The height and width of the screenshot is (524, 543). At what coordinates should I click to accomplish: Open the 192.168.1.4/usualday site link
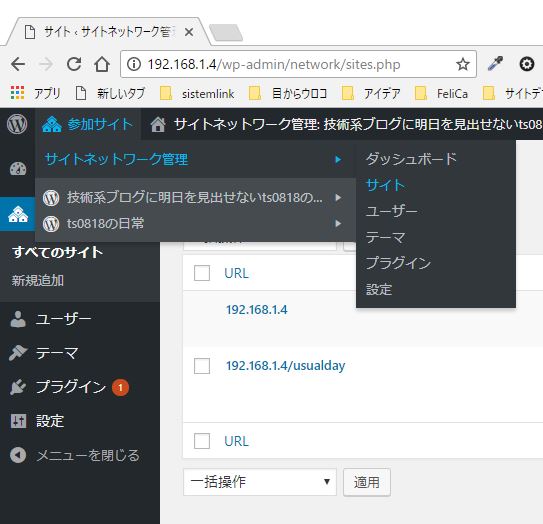(285, 366)
